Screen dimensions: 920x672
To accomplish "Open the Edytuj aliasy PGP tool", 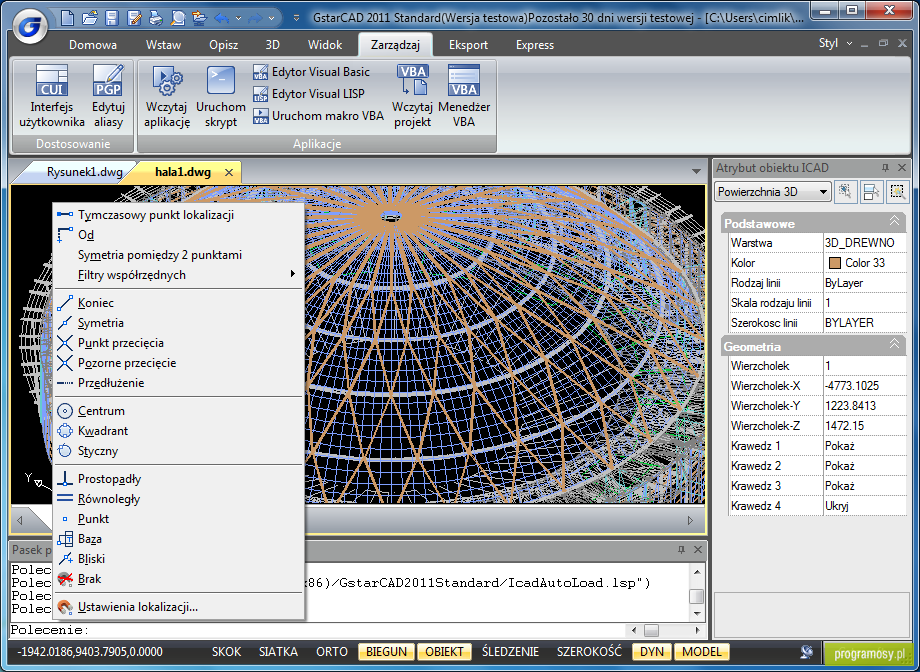I will 109,97.
